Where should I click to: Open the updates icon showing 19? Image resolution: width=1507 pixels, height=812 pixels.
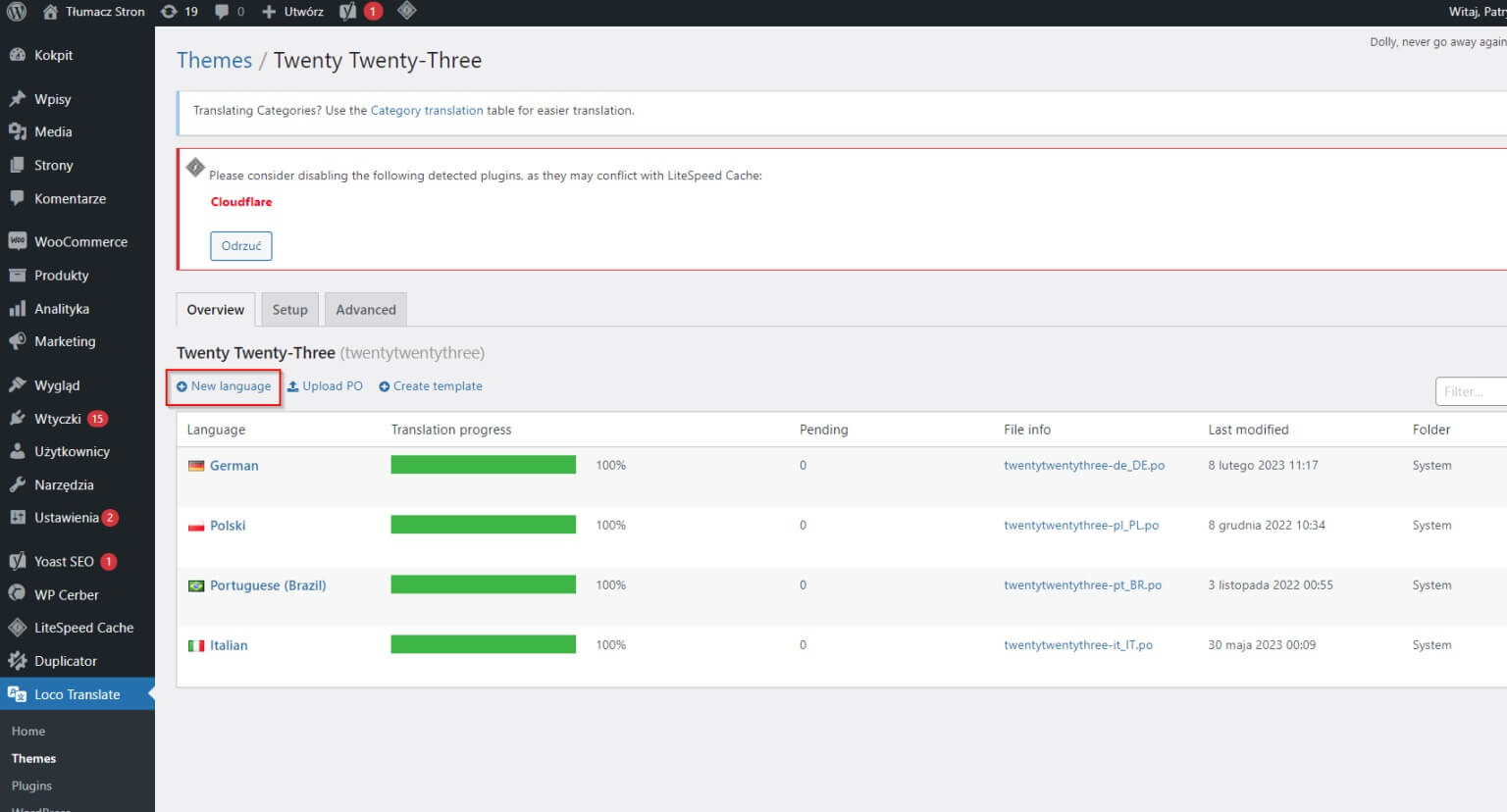[169, 12]
